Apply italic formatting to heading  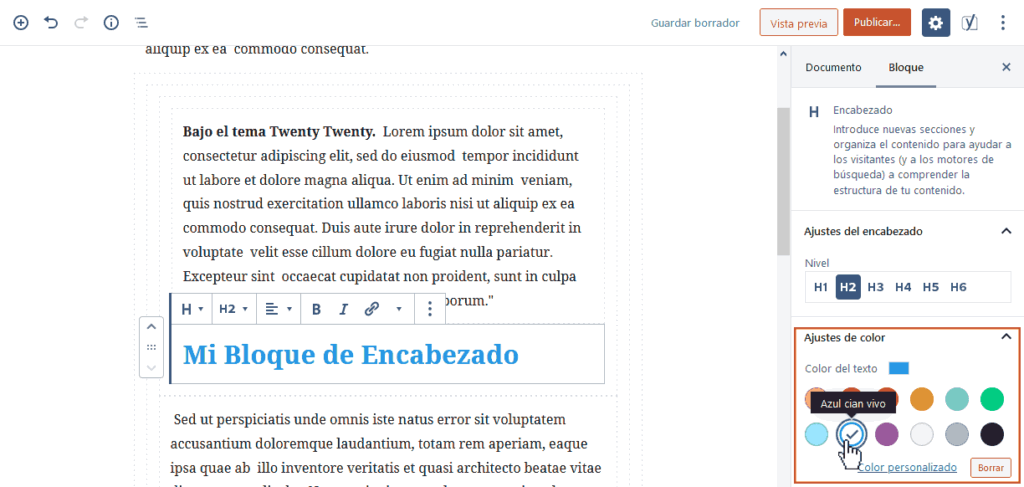pos(344,309)
